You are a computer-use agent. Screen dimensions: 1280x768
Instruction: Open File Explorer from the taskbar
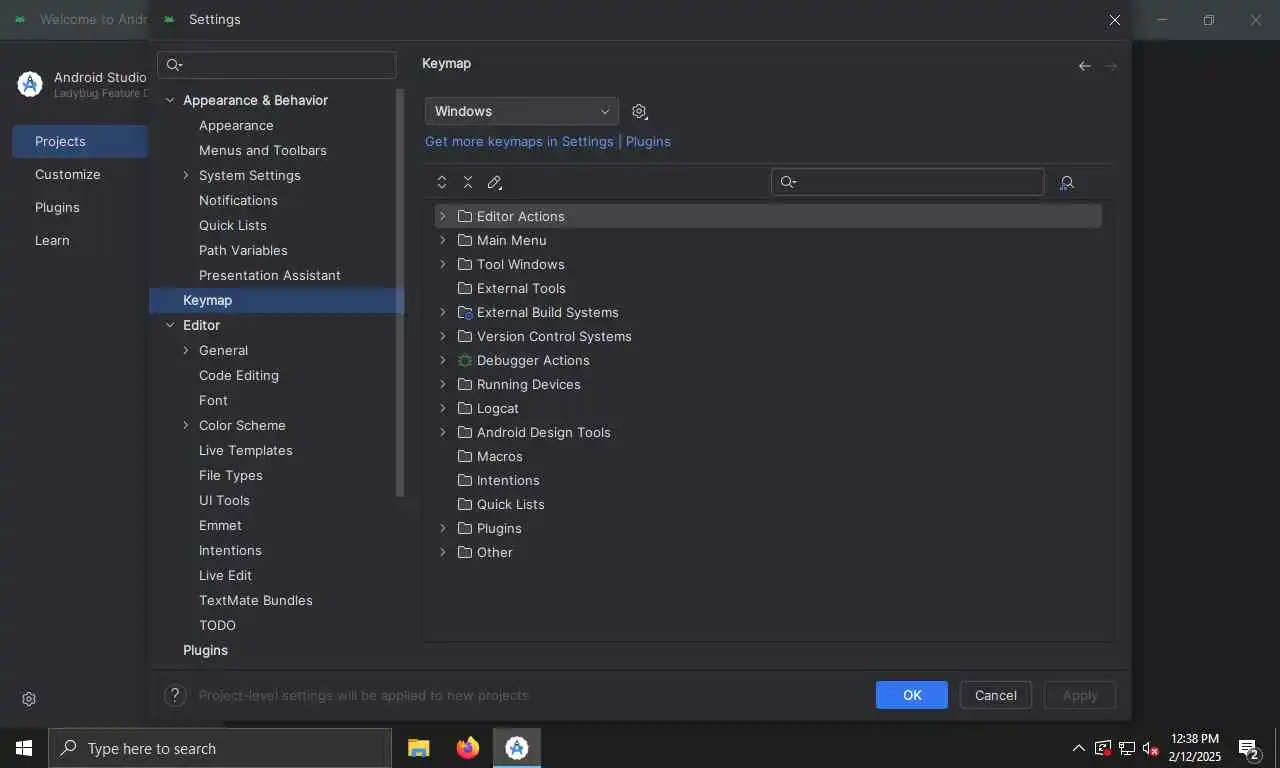click(x=419, y=748)
